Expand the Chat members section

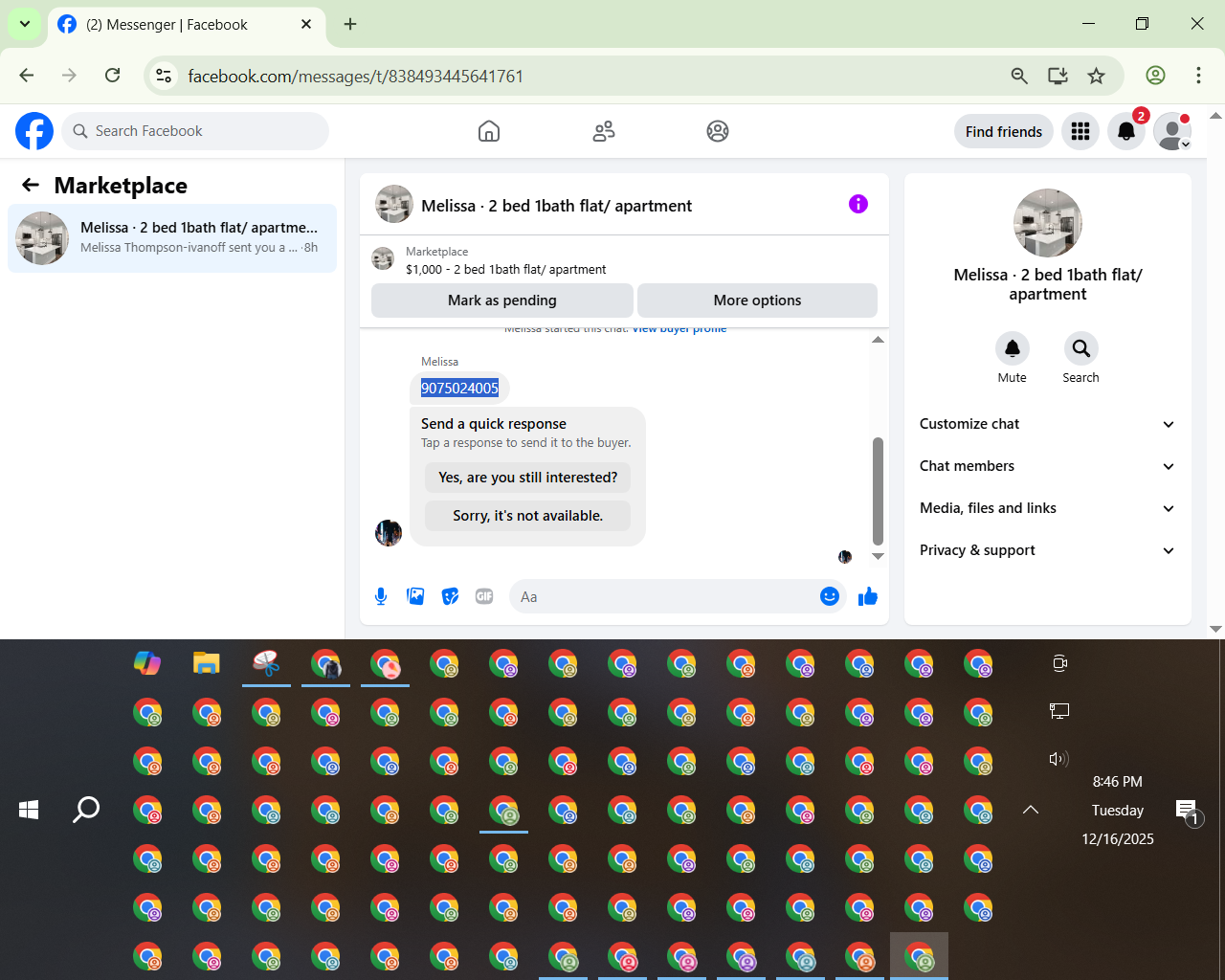pyautogui.click(x=1047, y=466)
